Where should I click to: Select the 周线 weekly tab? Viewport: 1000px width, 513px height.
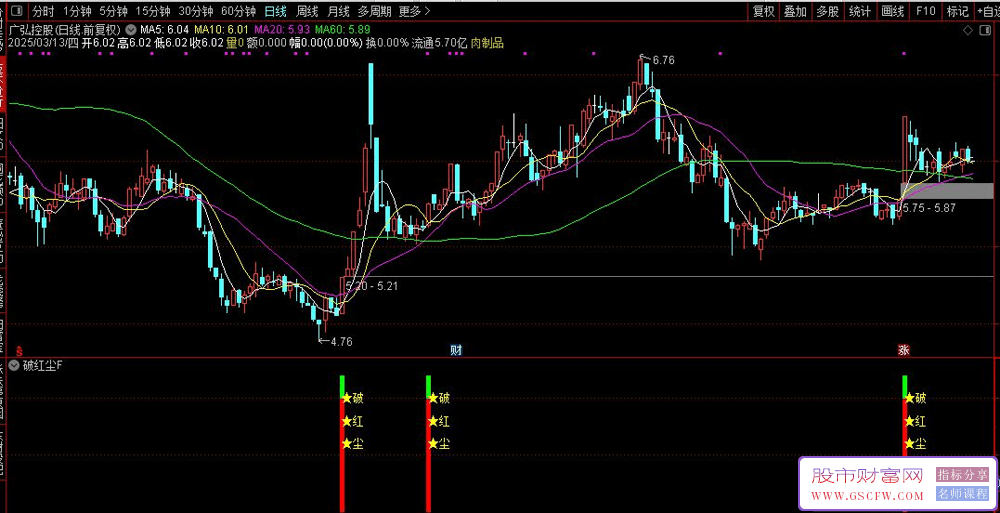[x=307, y=11]
